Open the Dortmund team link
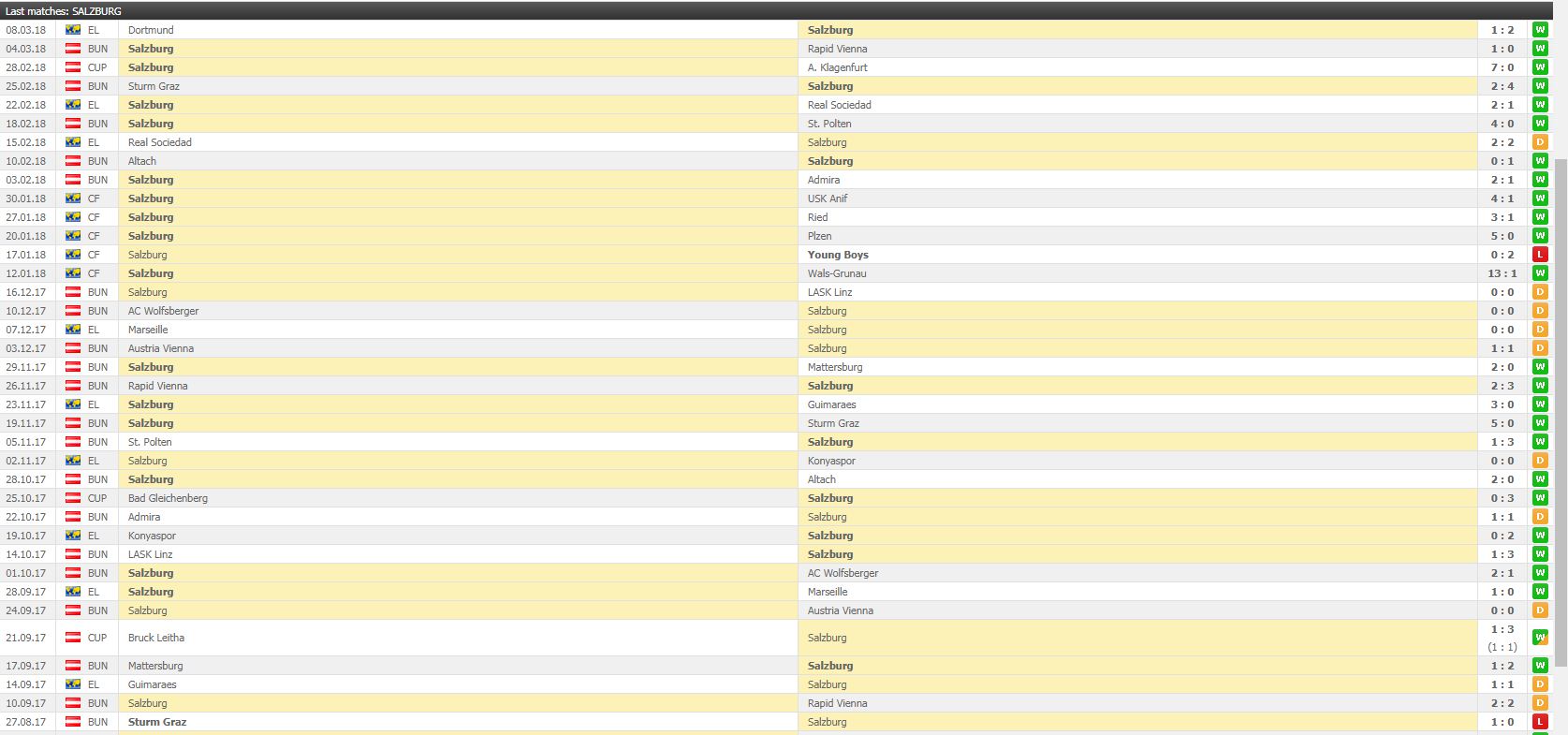The image size is (1568, 735). point(151,30)
